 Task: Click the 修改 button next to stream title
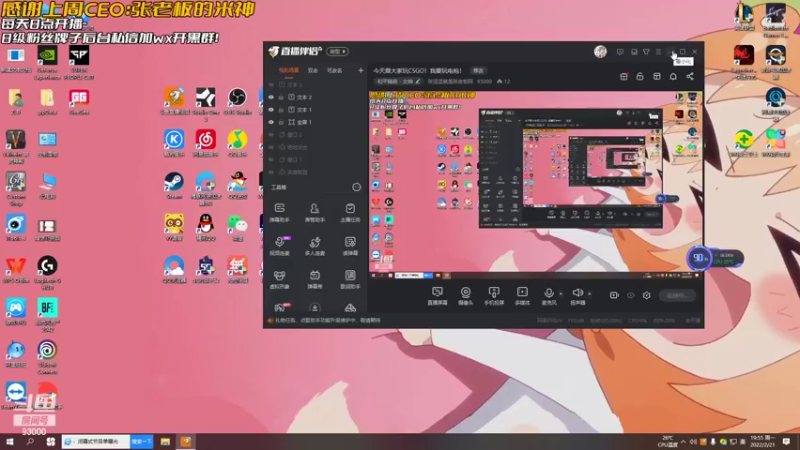click(478, 71)
